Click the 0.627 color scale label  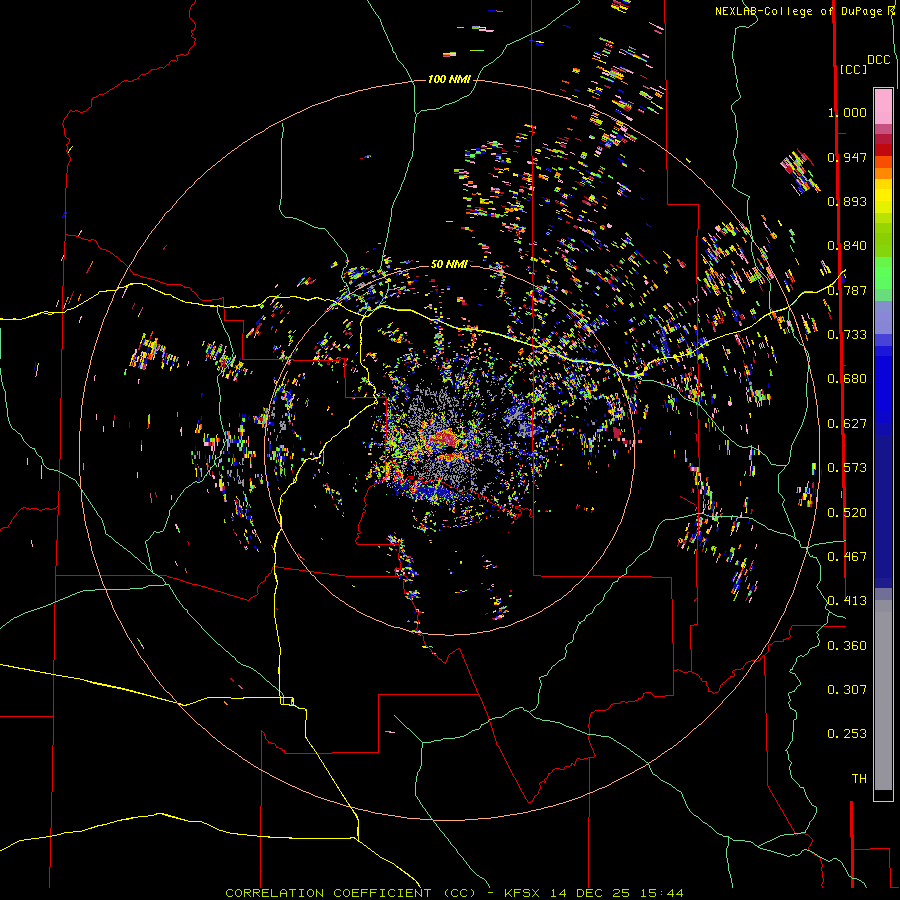[847, 424]
